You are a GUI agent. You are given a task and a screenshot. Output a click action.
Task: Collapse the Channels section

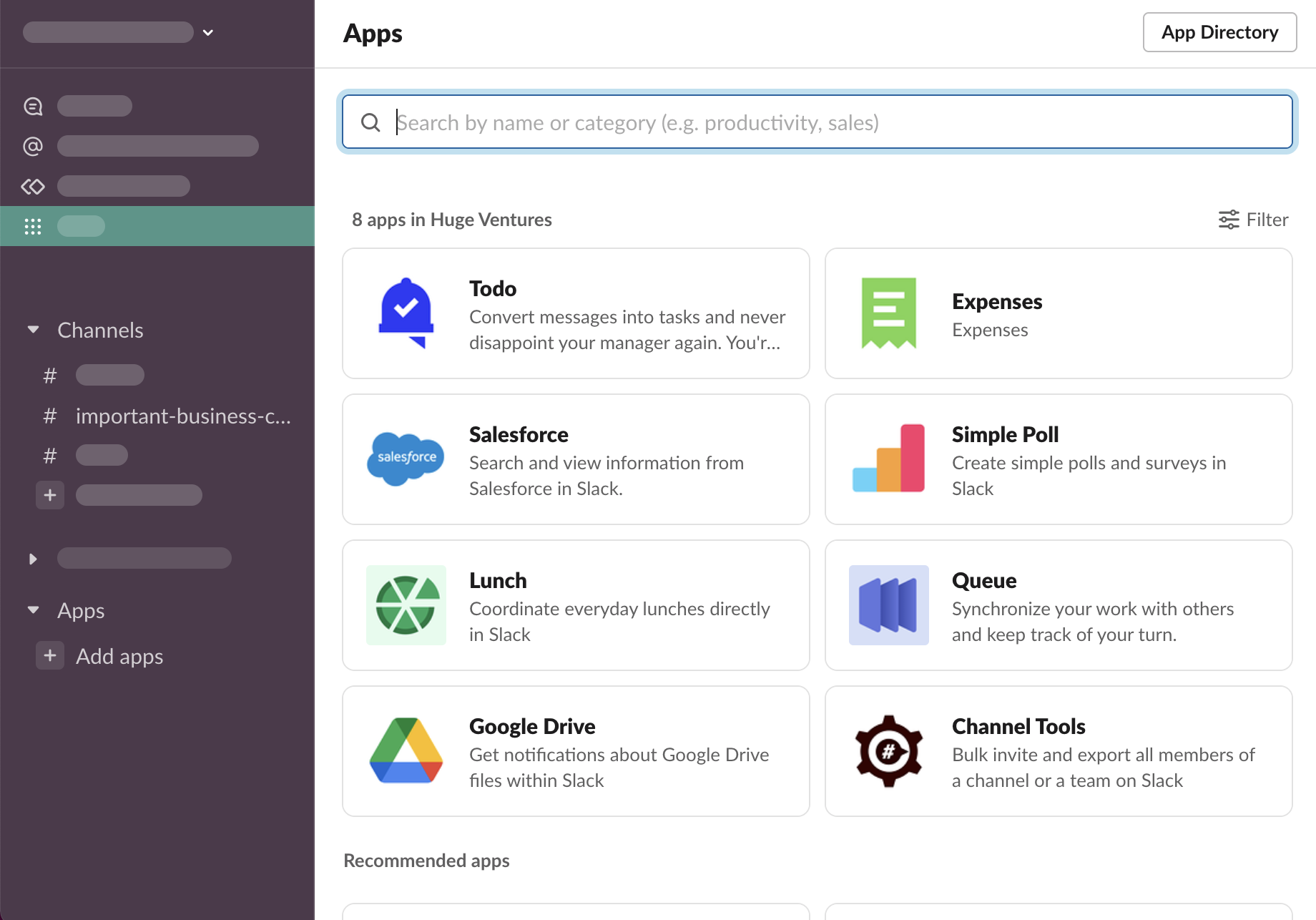pyautogui.click(x=33, y=330)
